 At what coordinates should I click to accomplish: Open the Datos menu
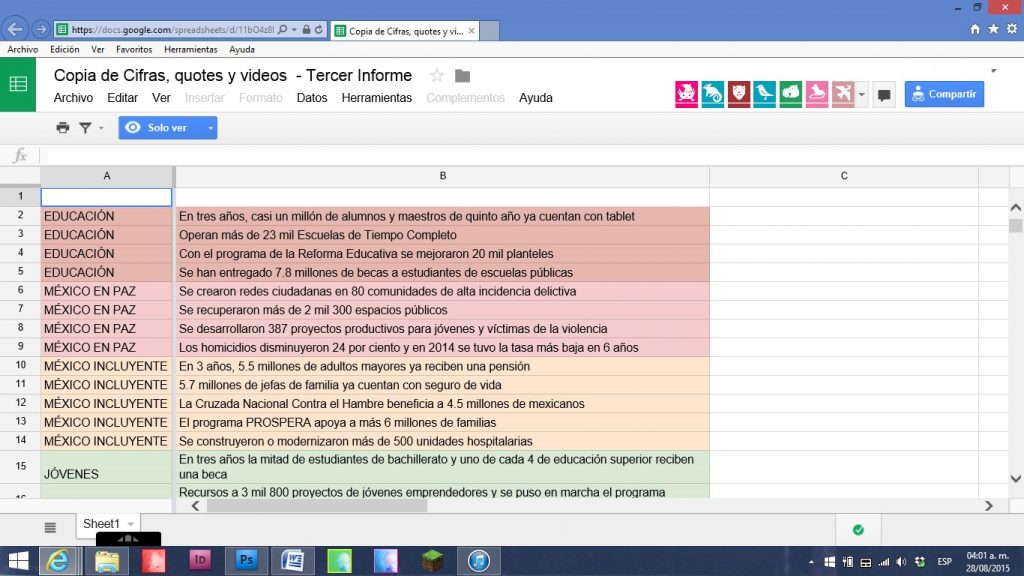click(x=312, y=98)
